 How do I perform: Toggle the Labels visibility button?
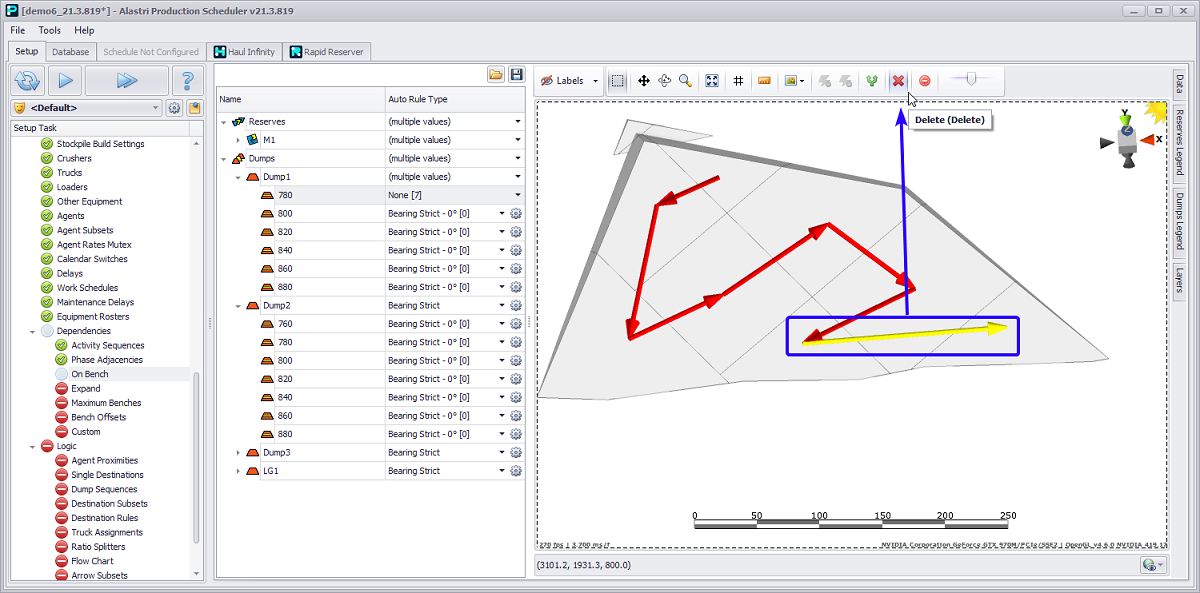coord(563,81)
